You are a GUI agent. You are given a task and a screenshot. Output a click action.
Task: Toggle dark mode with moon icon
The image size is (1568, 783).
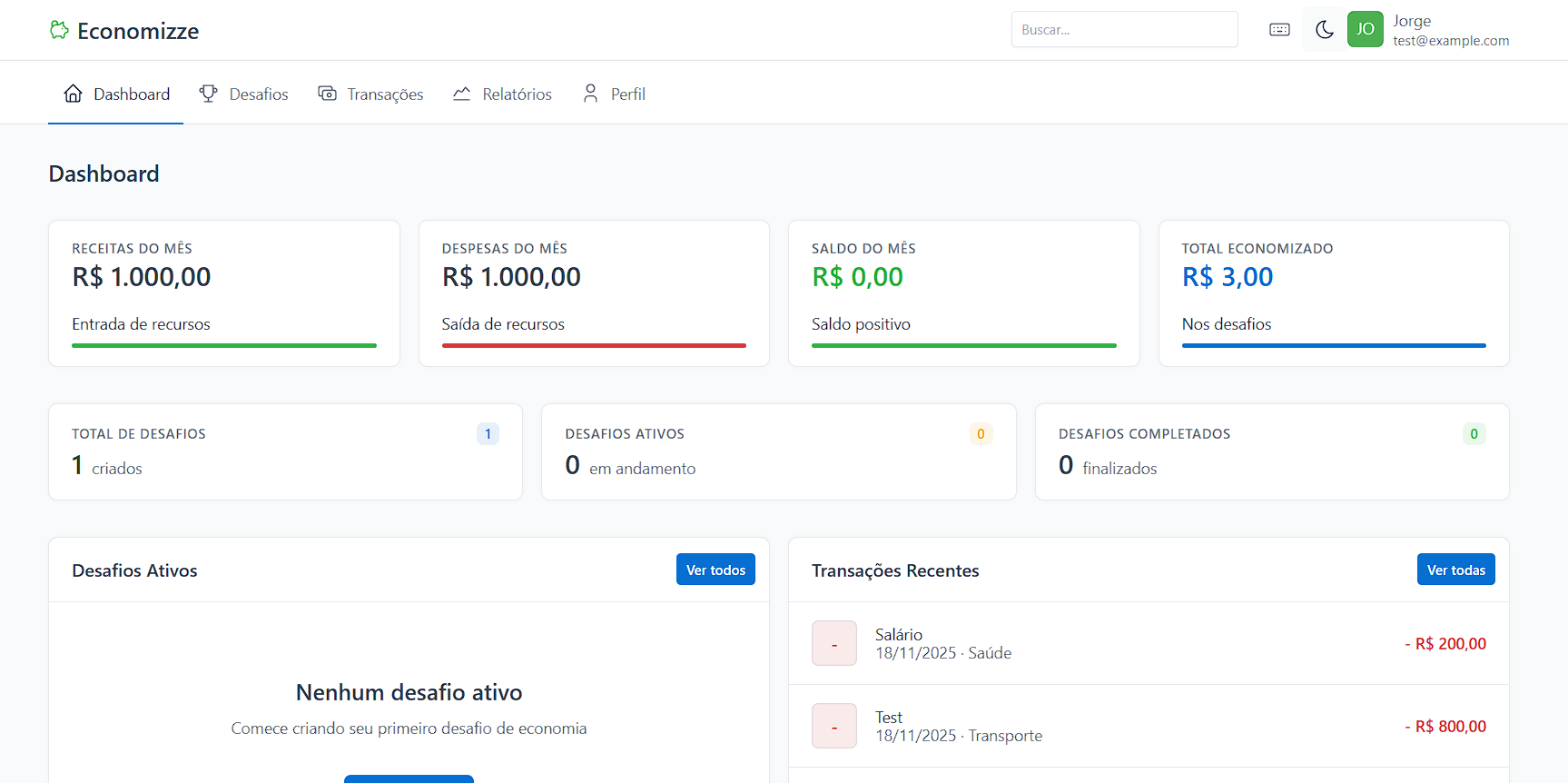pyautogui.click(x=1324, y=30)
